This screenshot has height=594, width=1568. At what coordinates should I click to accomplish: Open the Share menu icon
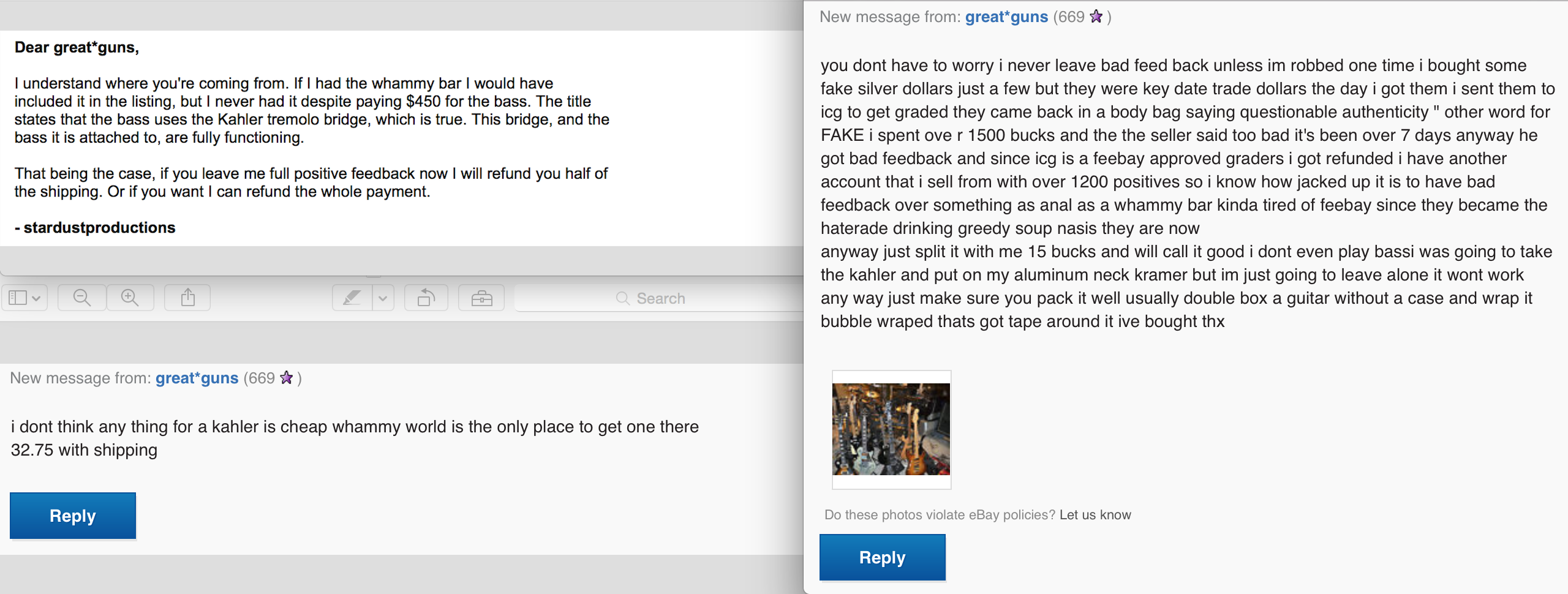pyautogui.click(x=187, y=298)
